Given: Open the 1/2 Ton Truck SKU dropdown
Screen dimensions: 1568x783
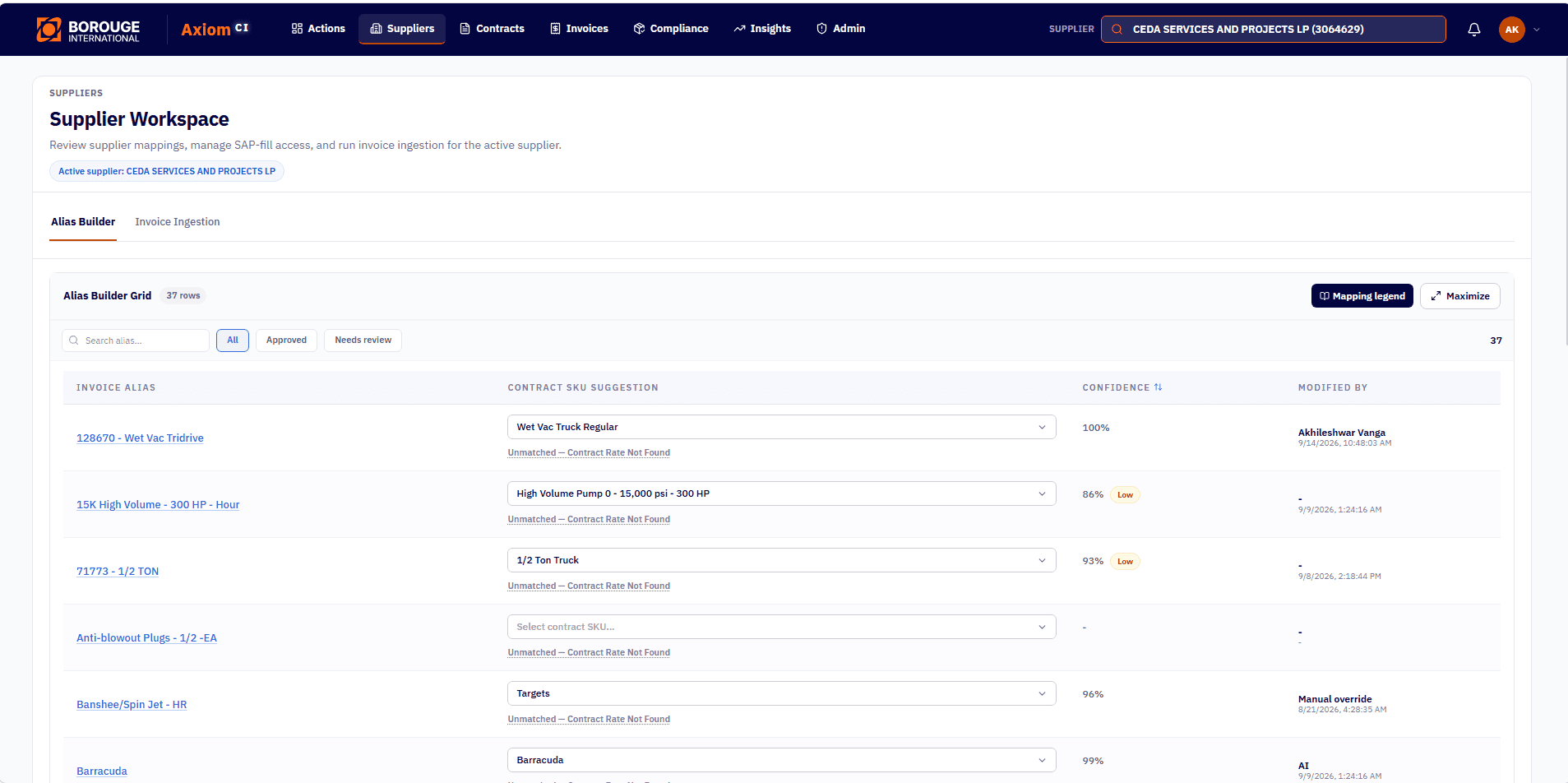Looking at the screenshot, I should [x=781, y=560].
